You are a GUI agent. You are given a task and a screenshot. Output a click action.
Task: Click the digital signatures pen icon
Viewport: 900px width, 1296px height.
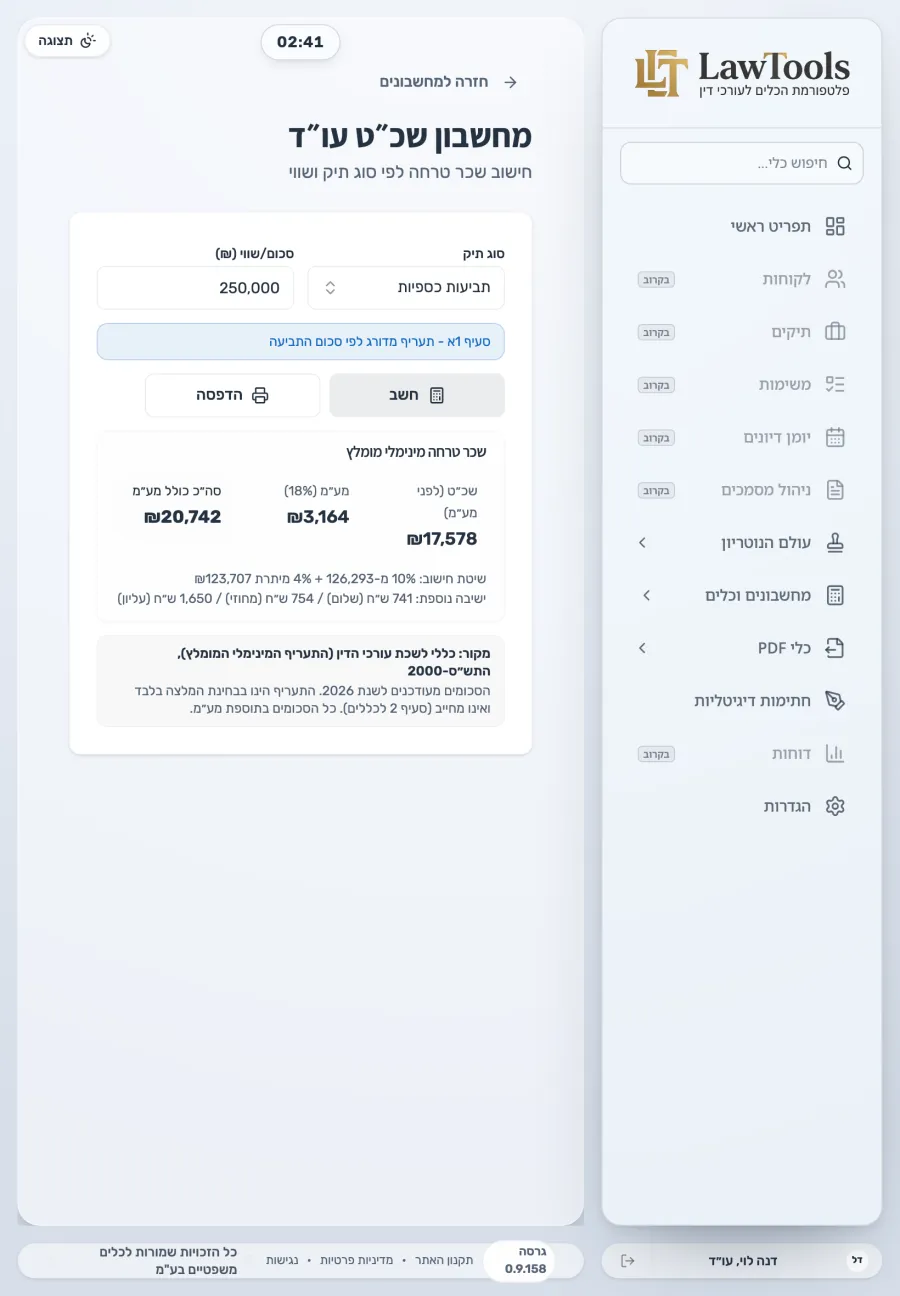coord(835,701)
